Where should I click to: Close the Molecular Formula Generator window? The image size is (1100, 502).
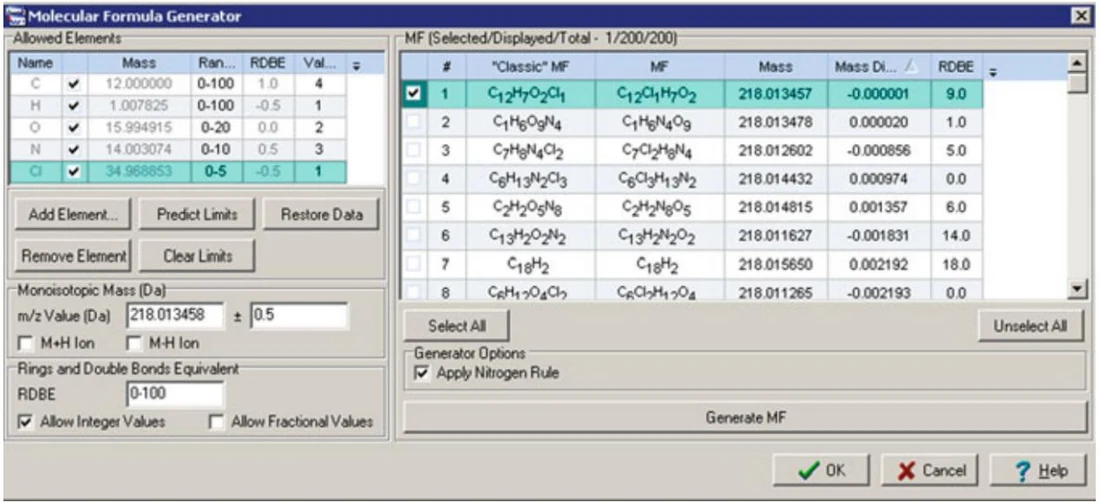pos(1080,15)
